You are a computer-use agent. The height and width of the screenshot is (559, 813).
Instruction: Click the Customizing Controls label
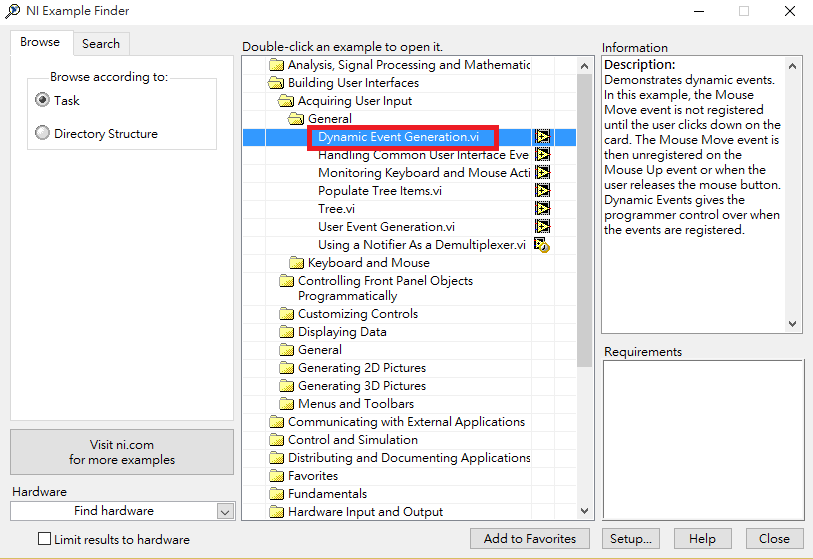pyautogui.click(x=358, y=314)
